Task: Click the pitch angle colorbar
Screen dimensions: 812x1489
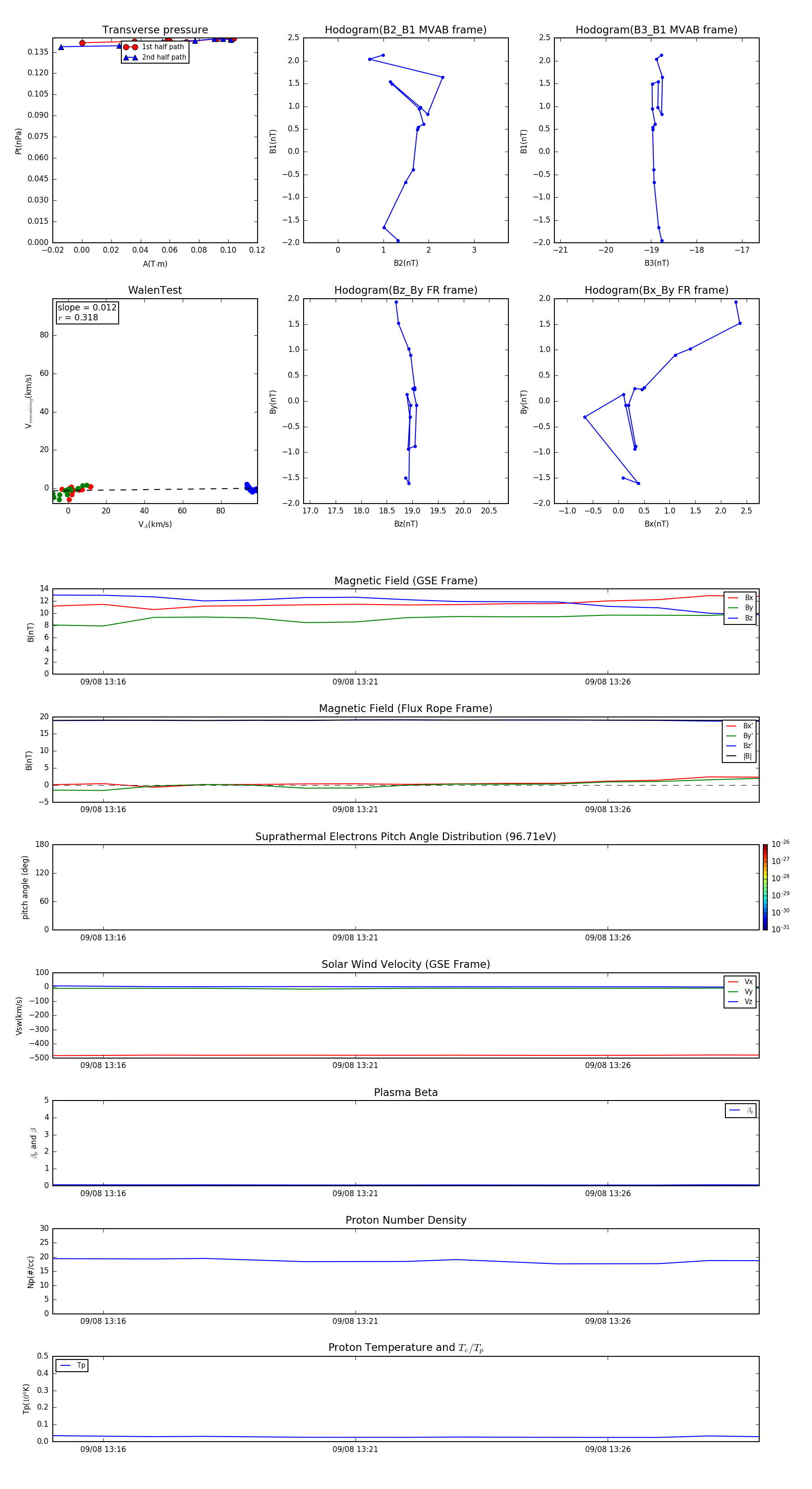Action: coord(765,887)
